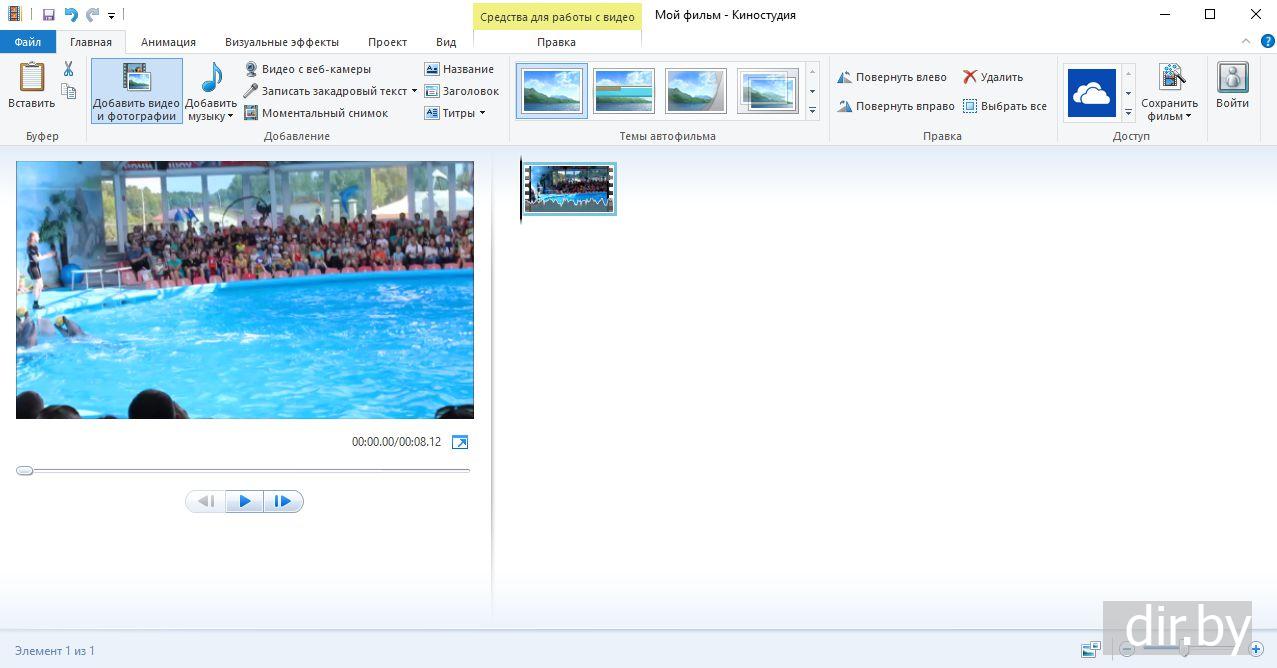Viewport: 1277px width, 668px height.
Task: Switch to the Анимация tab
Action: pyautogui.click(x=168, y=42)
